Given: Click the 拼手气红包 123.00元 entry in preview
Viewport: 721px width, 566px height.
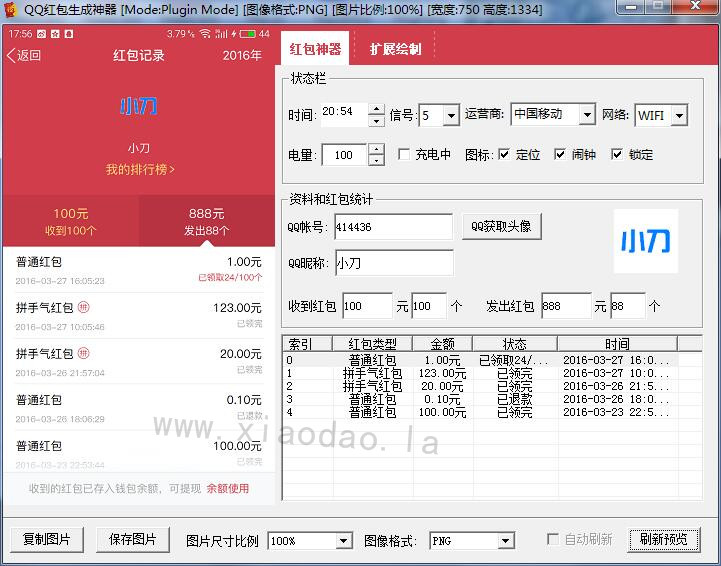Looking at the screenshot, I should click(139, 316).
